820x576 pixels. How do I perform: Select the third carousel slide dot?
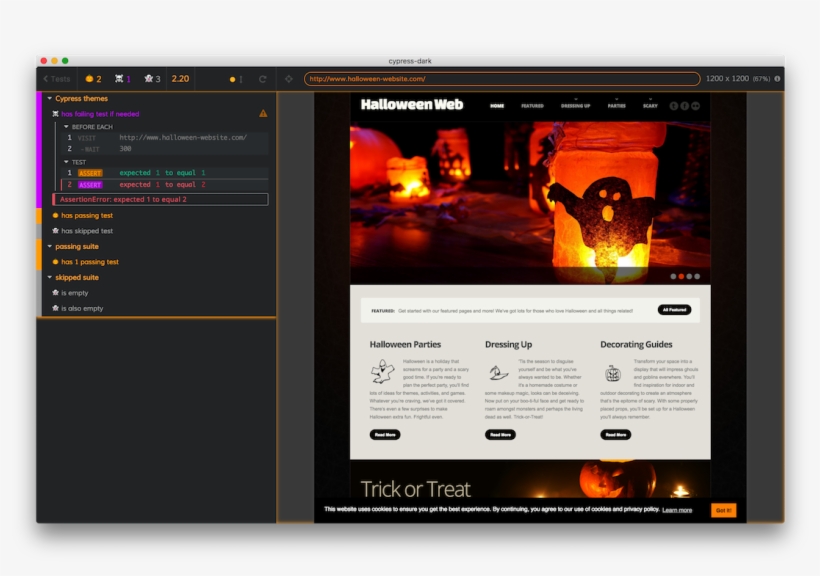689,276
